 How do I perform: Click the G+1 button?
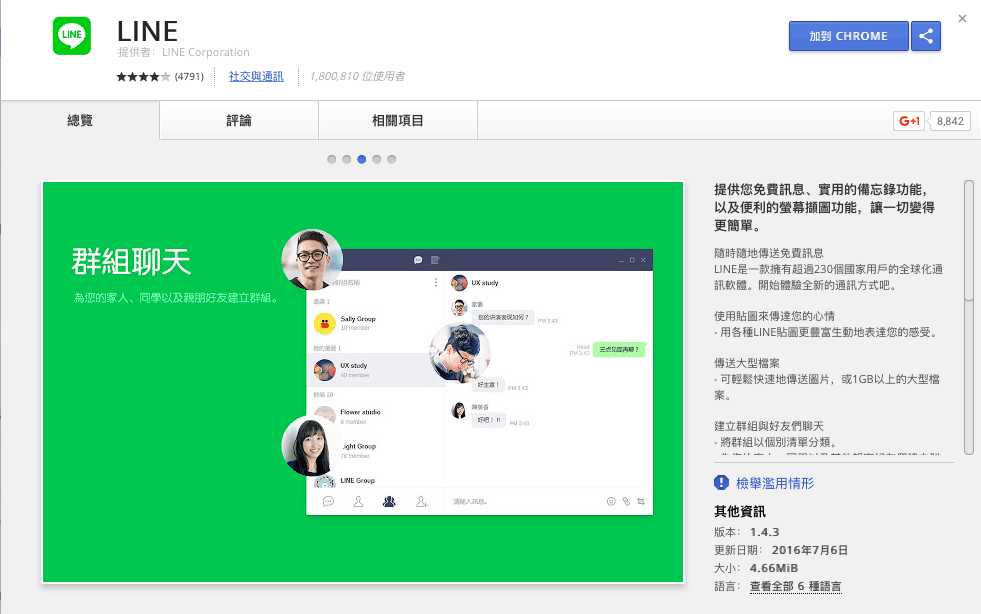908,121
